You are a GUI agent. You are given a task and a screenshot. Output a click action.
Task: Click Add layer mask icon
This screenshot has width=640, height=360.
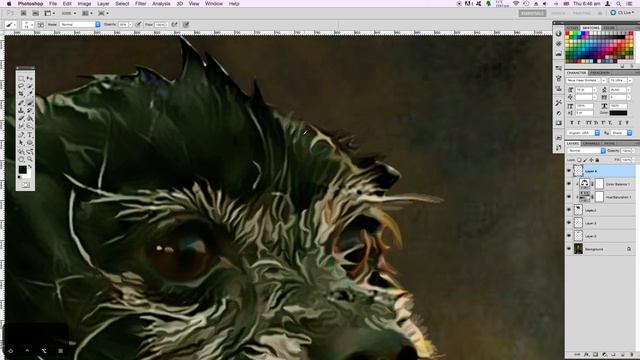pyautogui.click(x=595, y=355)
